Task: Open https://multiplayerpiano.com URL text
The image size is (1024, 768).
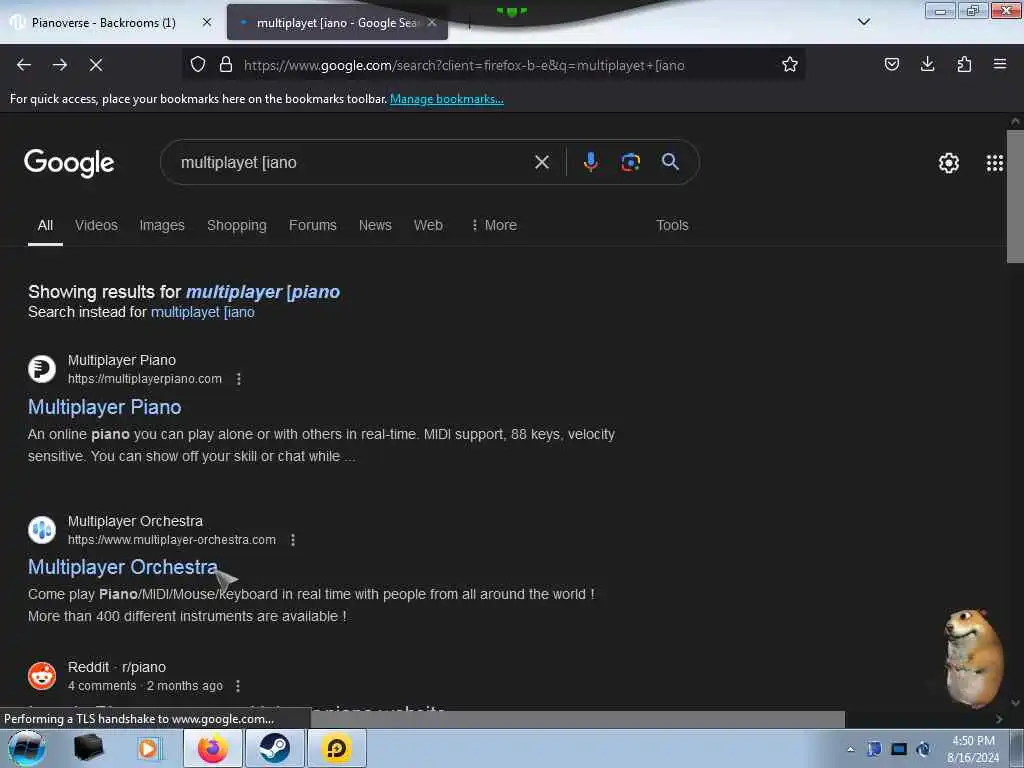Action: pyautogui.click(x=145, y=379)
